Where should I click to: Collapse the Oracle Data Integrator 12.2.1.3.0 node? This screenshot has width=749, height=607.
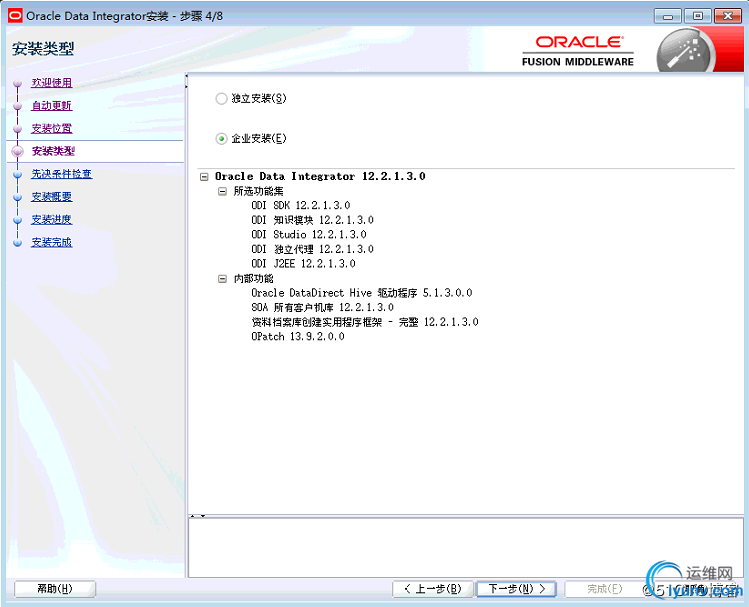click(204, 177)
